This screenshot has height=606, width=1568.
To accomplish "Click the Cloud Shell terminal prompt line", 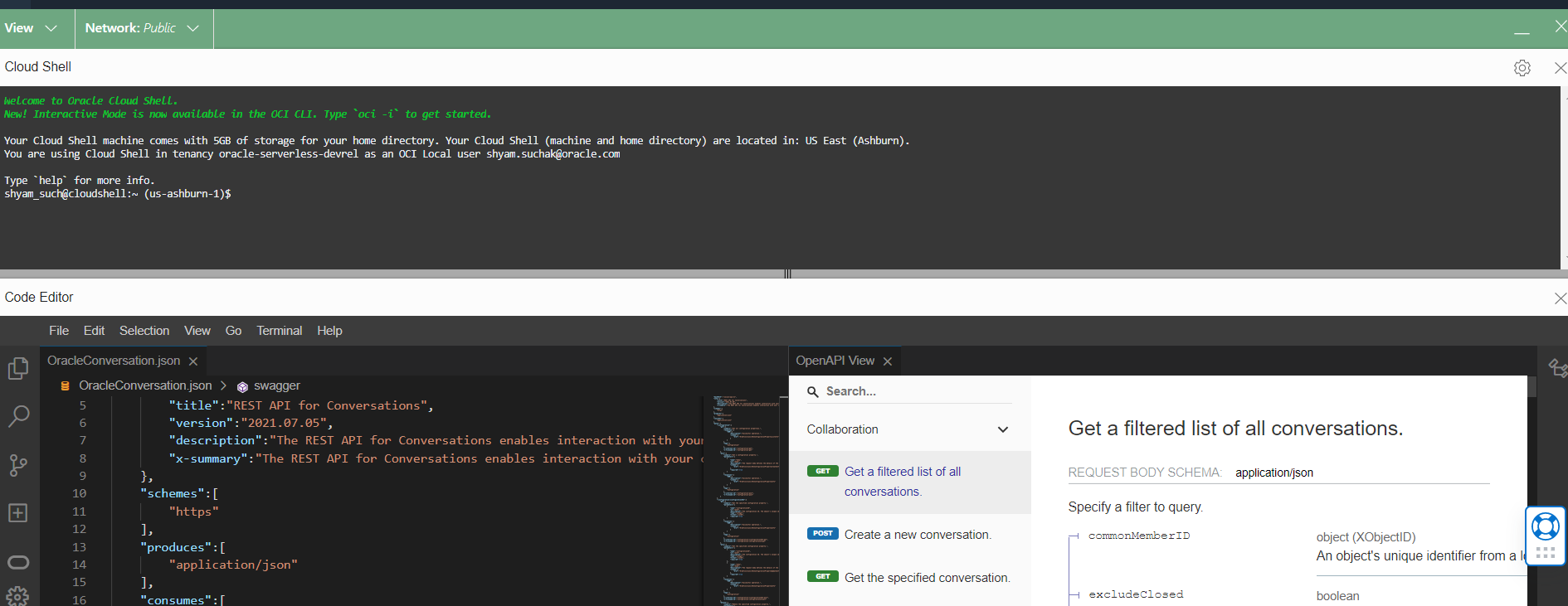I will click(x=118, y=194).
